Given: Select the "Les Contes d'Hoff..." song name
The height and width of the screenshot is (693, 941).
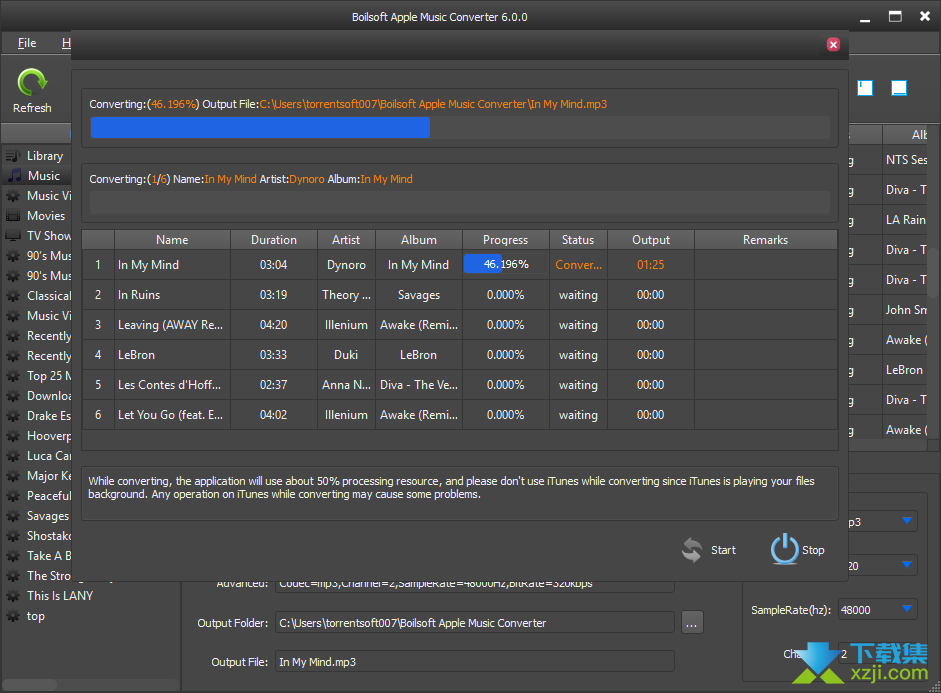Looking at the screenshot, I should [169, 385].
